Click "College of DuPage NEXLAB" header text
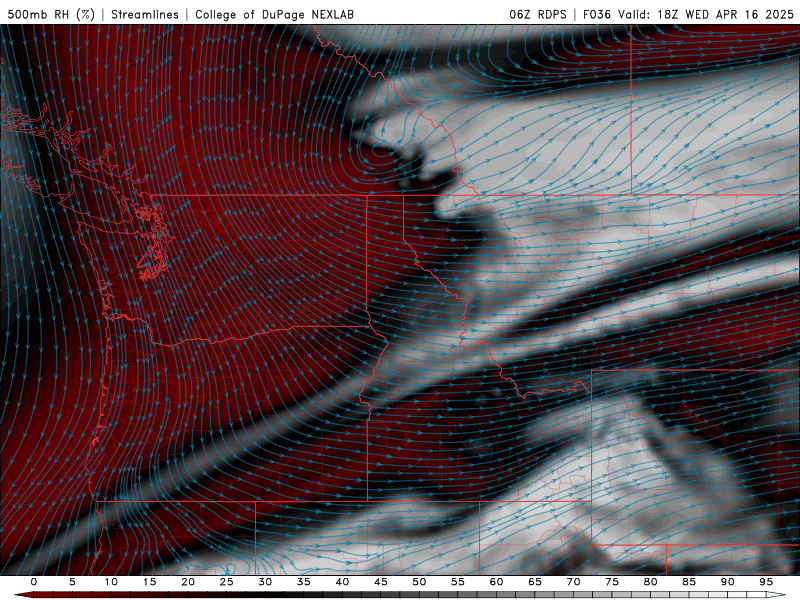This screenshot has height=600, width=800. (x=274, y=14)
